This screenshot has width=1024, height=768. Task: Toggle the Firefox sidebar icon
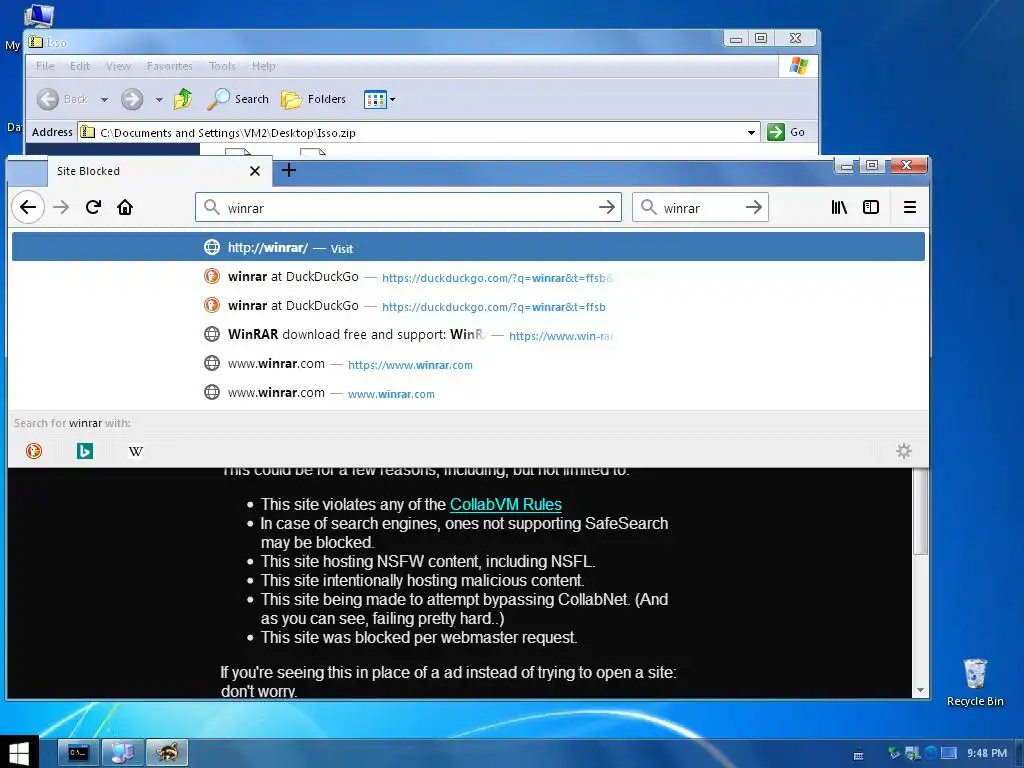871,208
